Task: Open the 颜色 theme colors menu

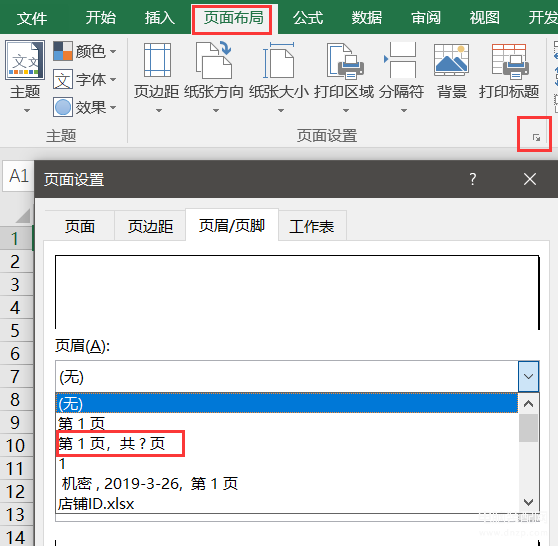Action: (85, 51)
